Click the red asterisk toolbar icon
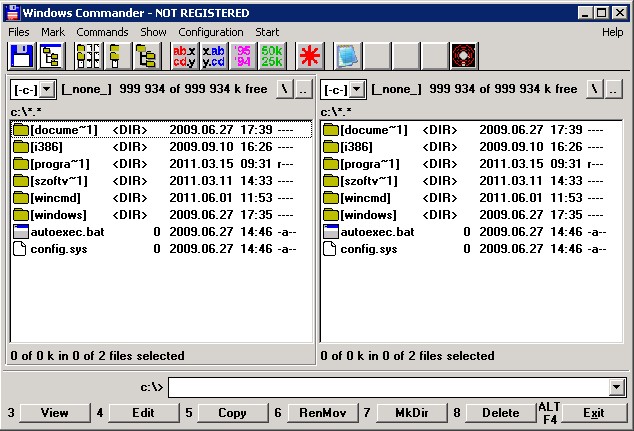 click(x=310, y=56)
